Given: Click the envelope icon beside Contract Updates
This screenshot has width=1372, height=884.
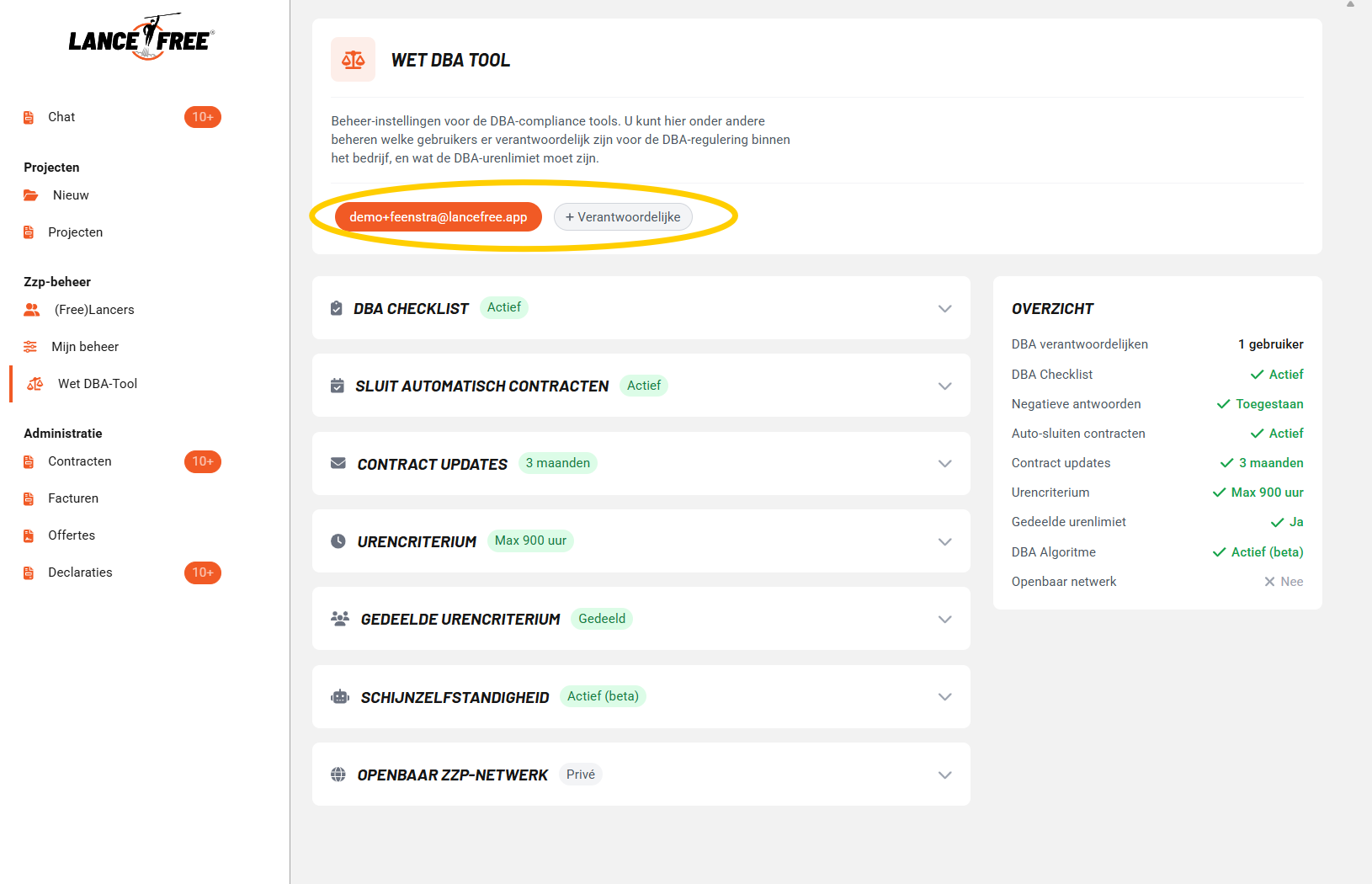Looking at the screenshot, I should pyautogui.click(x=338, y=463).
